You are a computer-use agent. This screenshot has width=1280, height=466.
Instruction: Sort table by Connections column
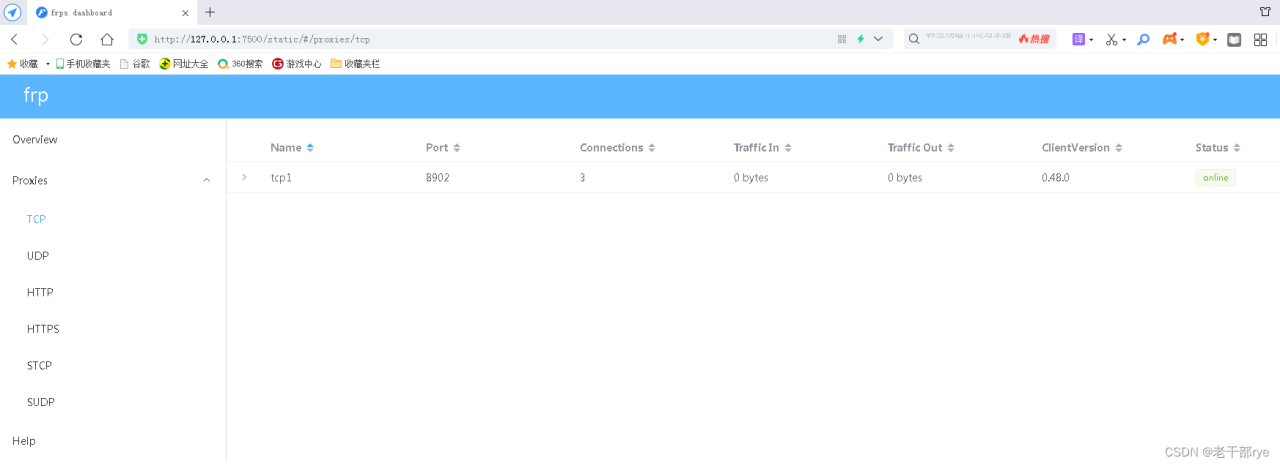coord(617,147)
